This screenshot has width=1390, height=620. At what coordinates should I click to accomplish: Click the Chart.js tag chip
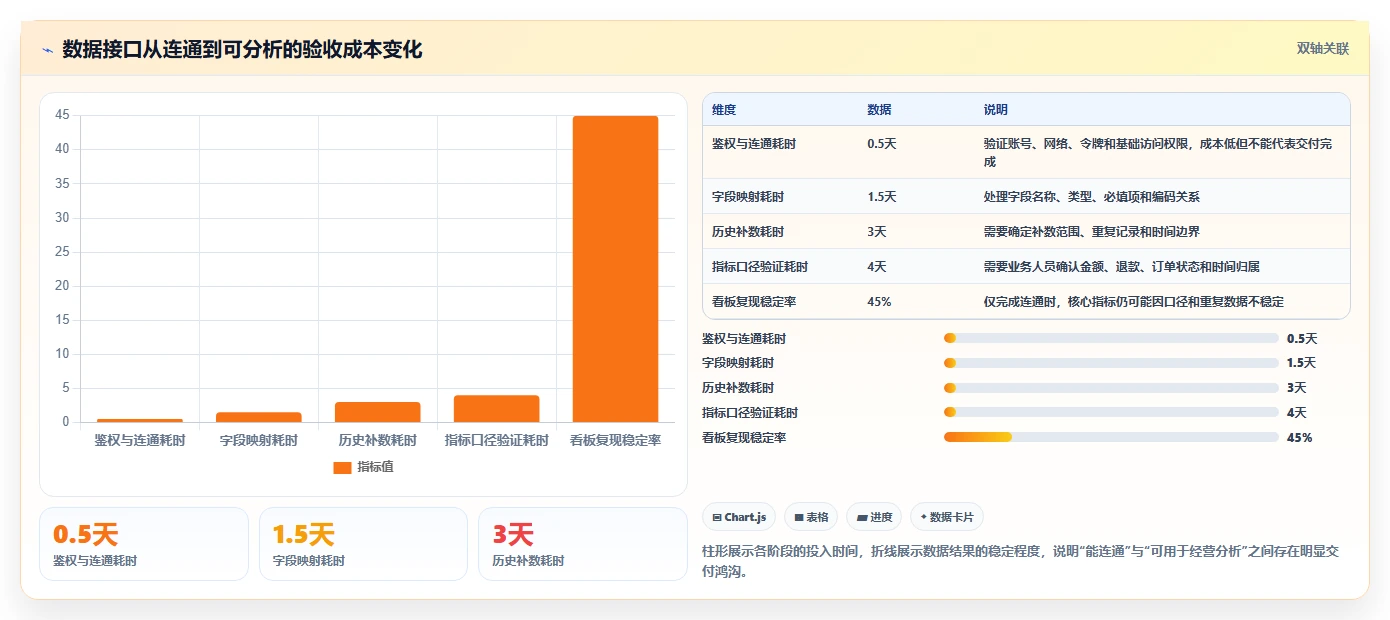point(739,517)
